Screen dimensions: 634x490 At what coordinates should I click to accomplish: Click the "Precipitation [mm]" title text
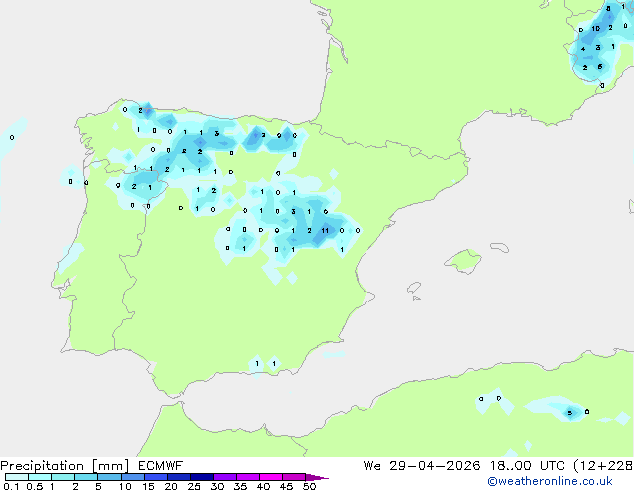[65, 466]
